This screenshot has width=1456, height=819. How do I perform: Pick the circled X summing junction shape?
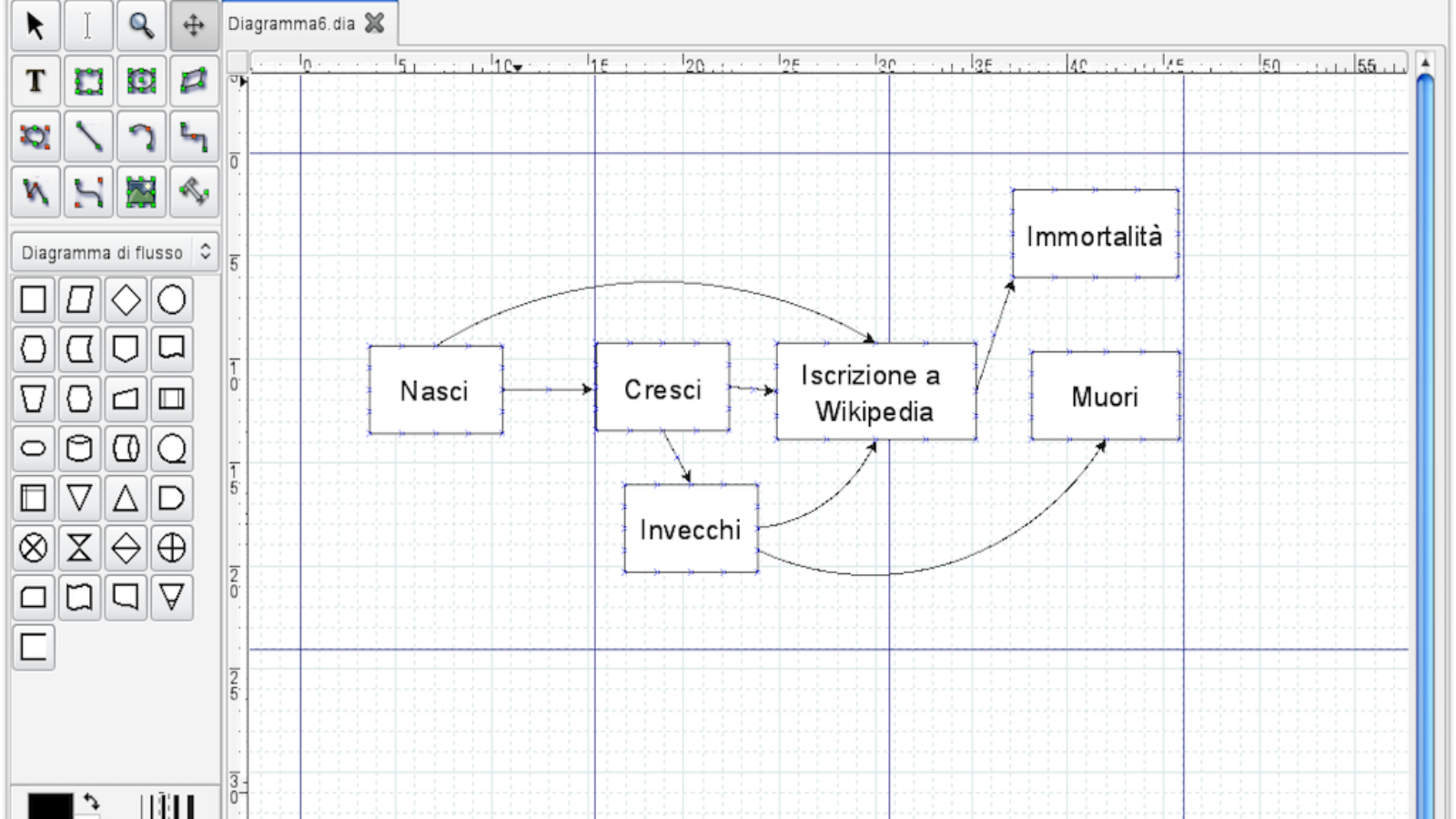[34, 548]
